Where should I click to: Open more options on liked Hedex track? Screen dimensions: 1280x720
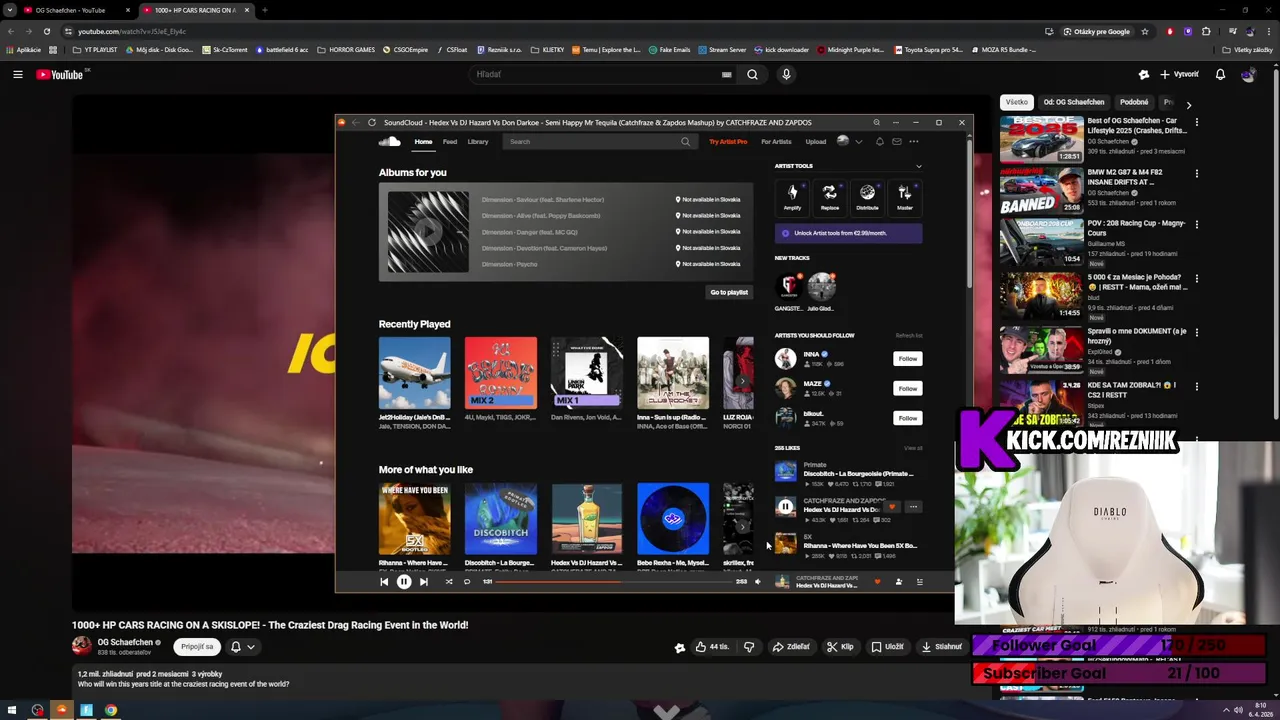click(x=913, y=507)
